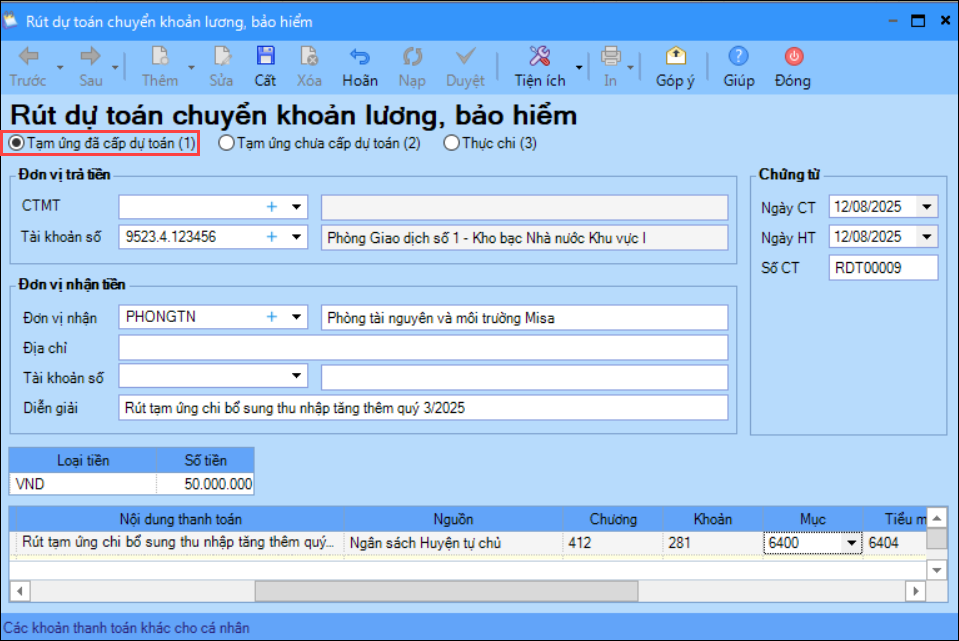Click the Địa chỉ address field
959x641 pixels.
click(x=423, y=348)
